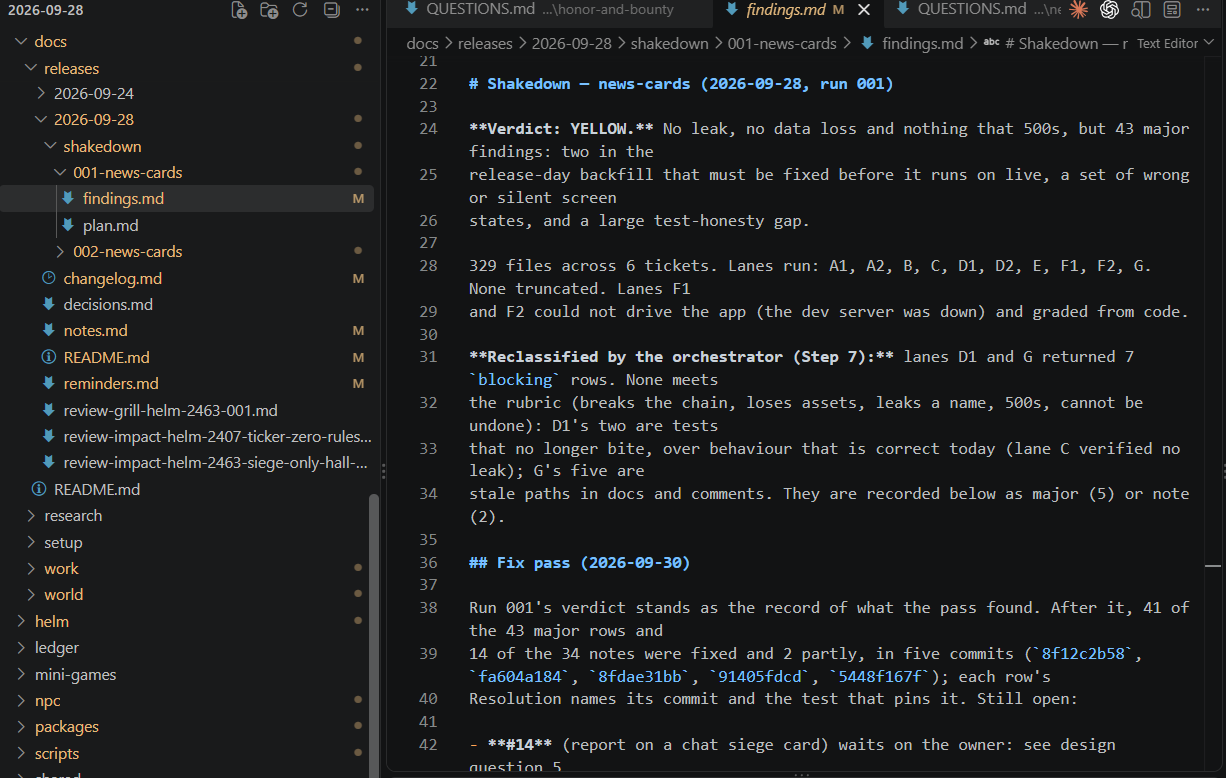Create a new file in Explorer
This screenshot has width=1226, height=778.
coord(239,11)
